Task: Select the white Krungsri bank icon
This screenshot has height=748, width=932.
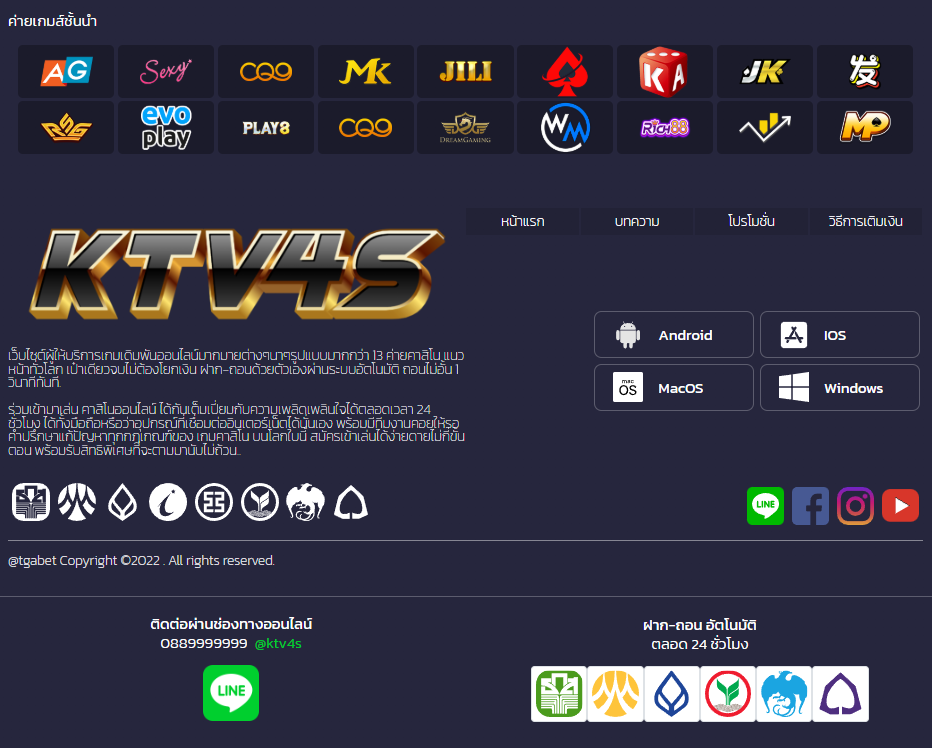Action: [77, 502]
